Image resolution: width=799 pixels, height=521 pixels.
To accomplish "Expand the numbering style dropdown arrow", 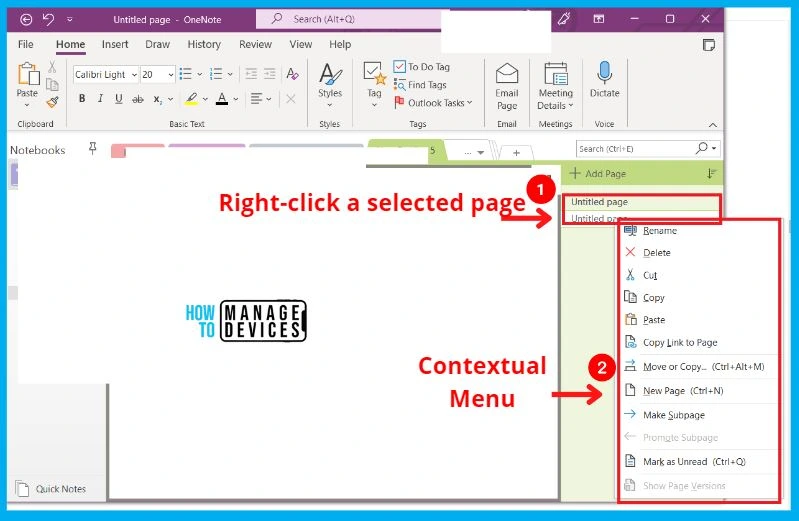I will (x=230, y=74).
